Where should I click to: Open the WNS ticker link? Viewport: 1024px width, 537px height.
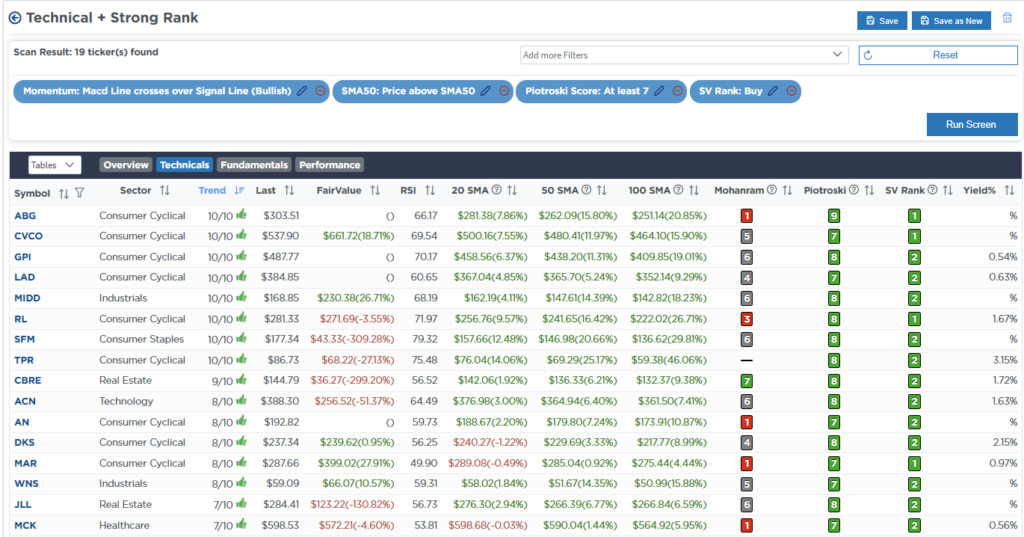click(x=26, y=483)
